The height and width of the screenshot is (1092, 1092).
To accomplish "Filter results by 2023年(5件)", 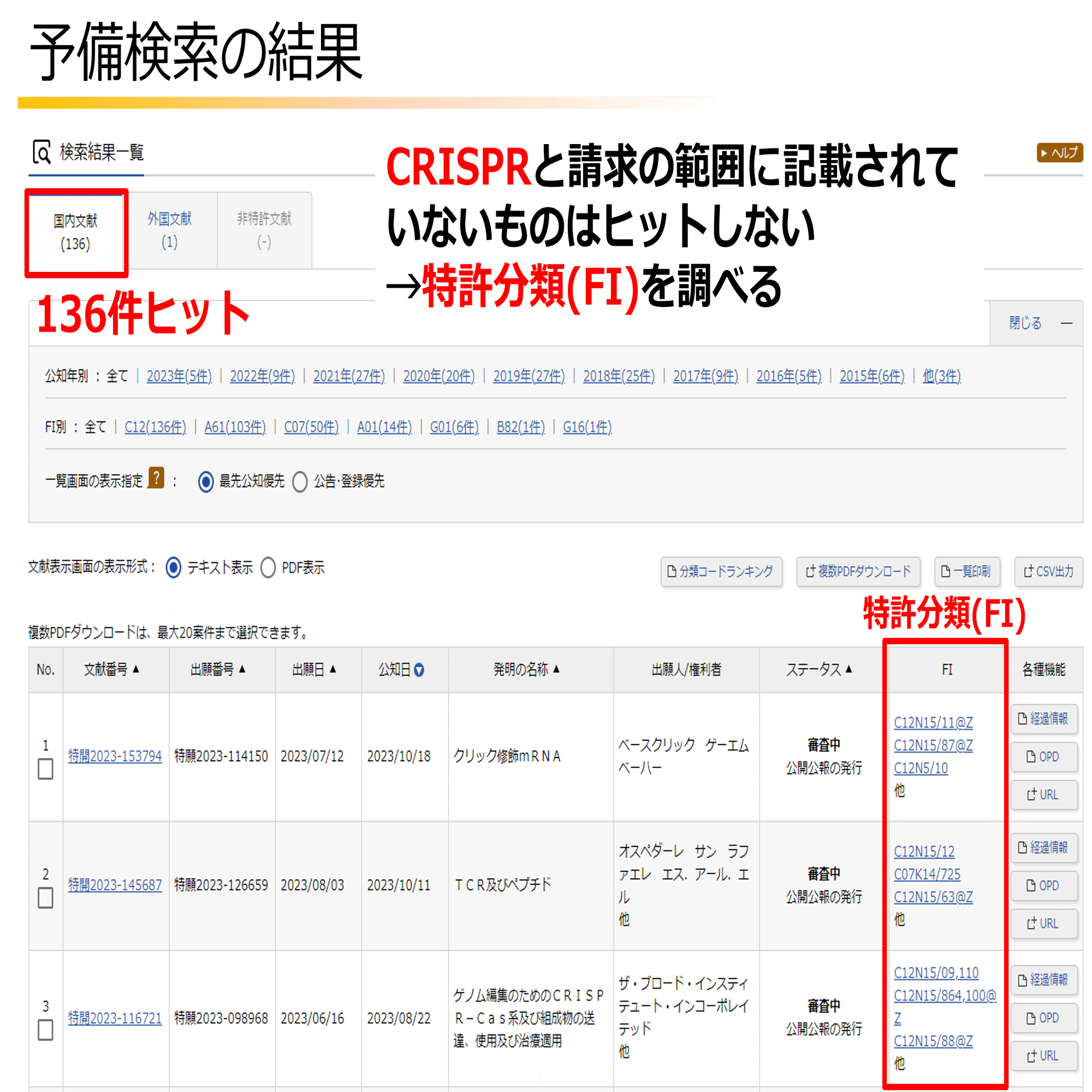I will coord(179,376).
